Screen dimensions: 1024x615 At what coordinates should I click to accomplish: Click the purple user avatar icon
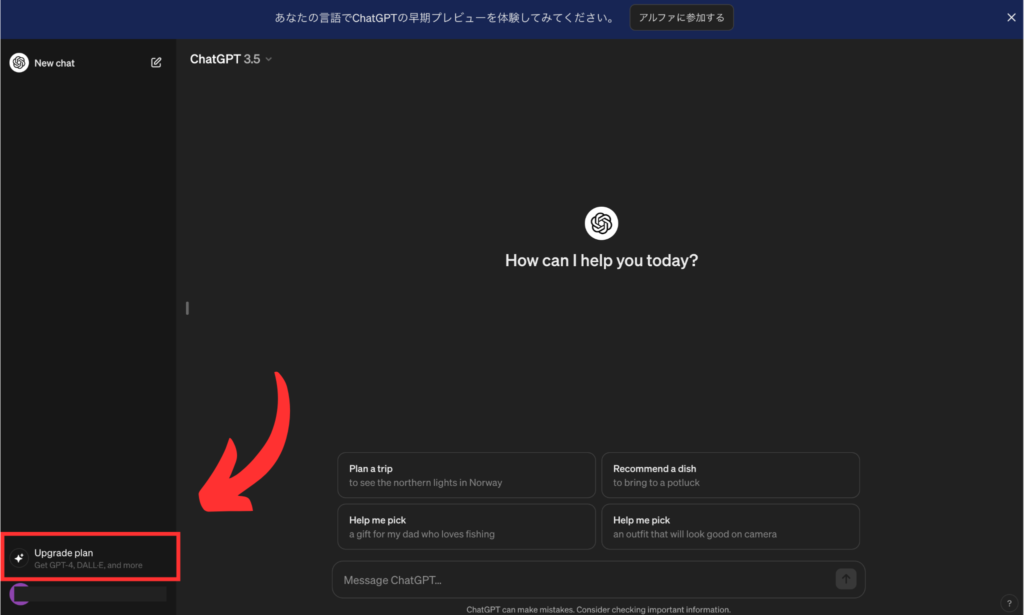(19, 595)
